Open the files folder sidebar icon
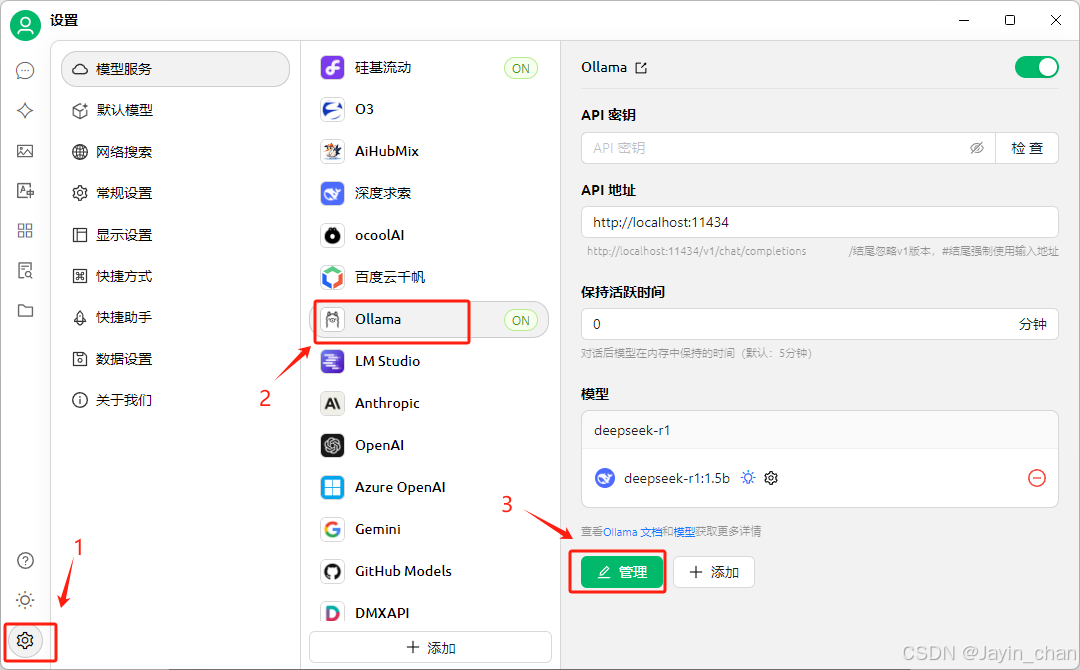Screen dimensions: 1080x670 tap(25, 311)
